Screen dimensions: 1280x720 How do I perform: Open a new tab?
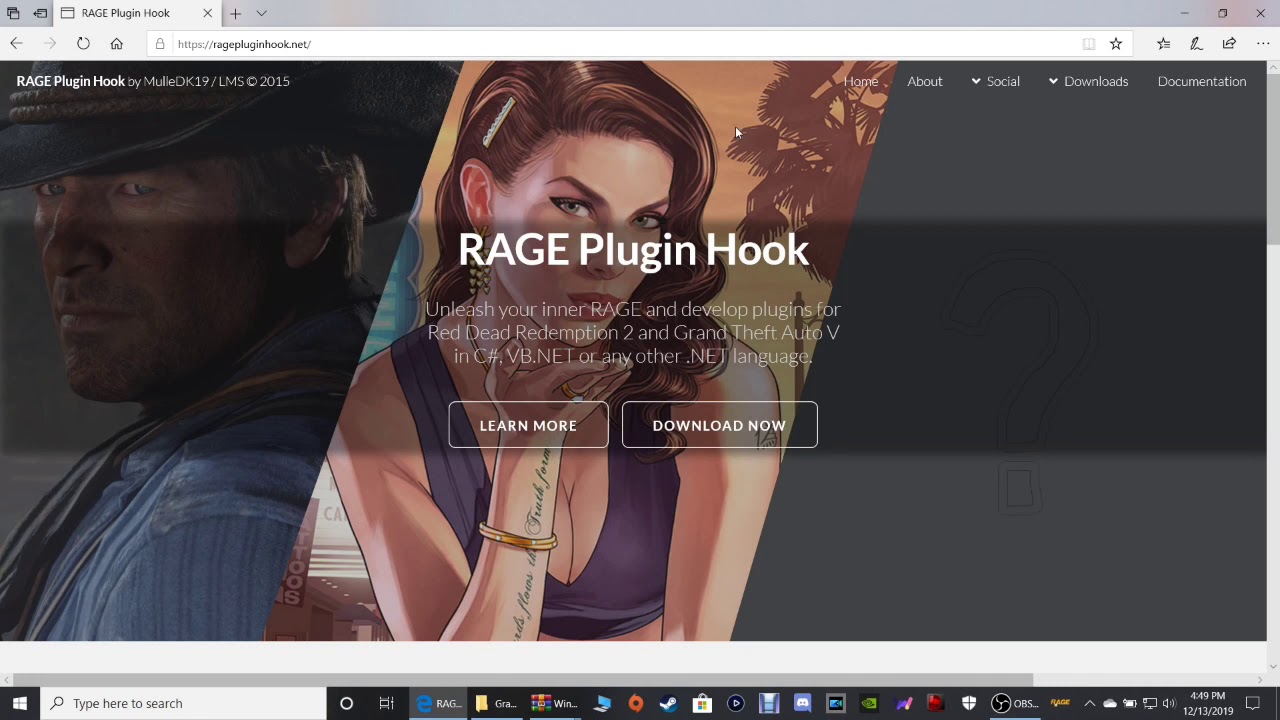[x=235, y=13]
